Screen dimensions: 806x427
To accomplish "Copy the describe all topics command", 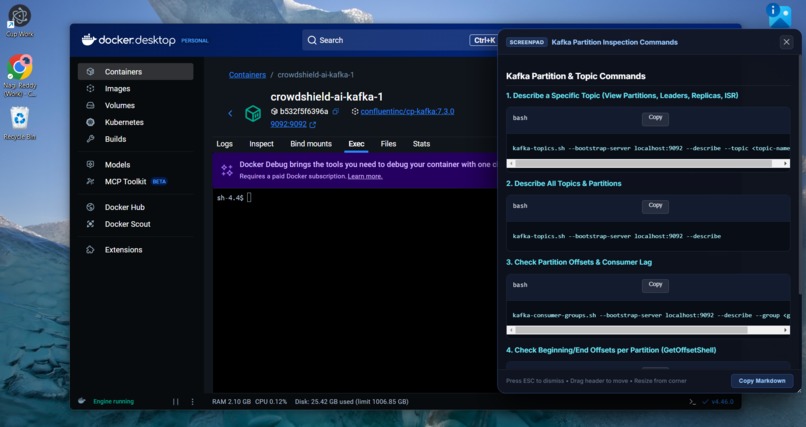I will [655, 207].
